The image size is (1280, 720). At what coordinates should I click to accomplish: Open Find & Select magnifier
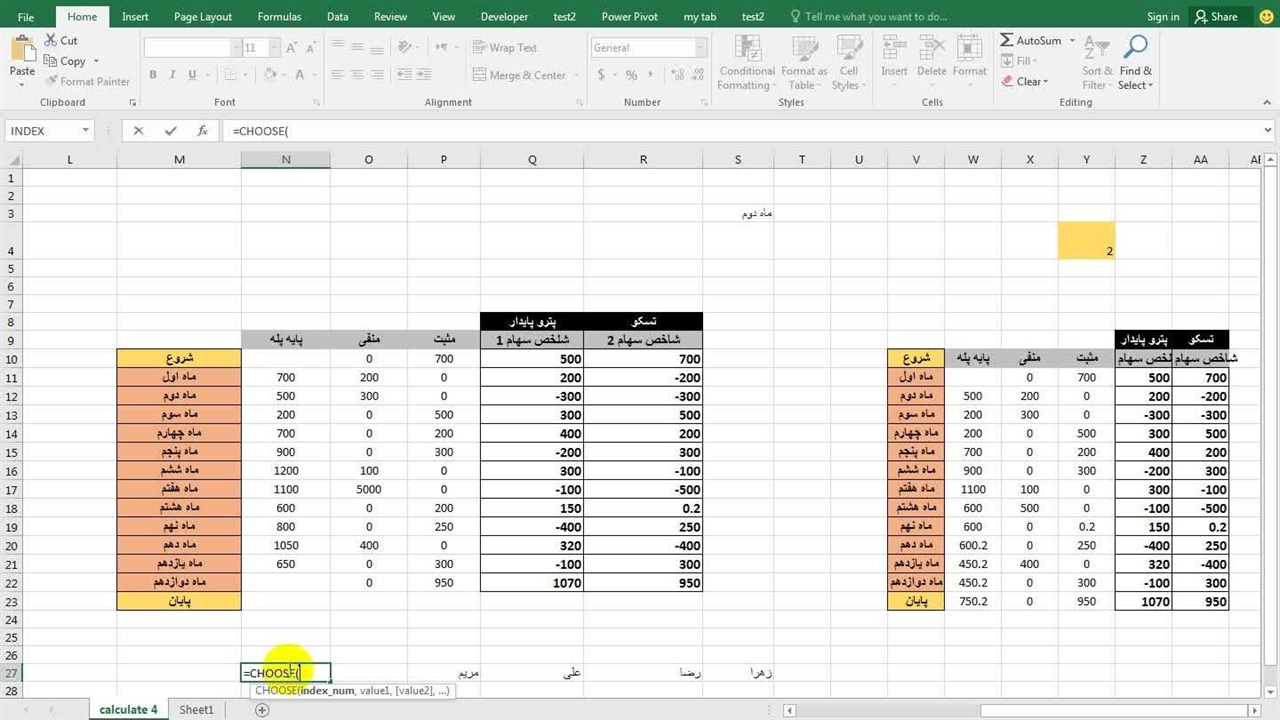tap(1135, 50)
